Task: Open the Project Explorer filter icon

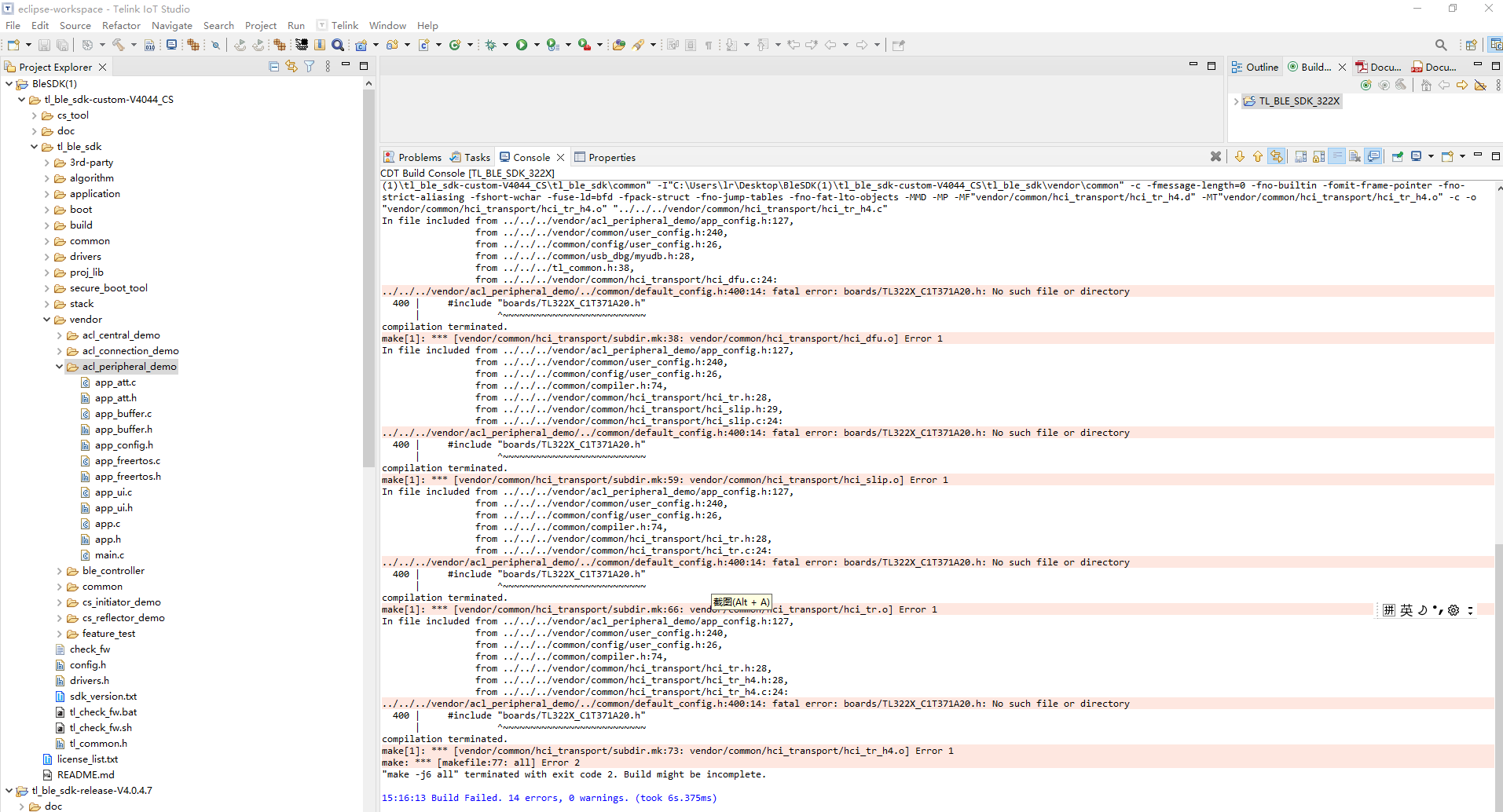Action: tap(310, 67)
